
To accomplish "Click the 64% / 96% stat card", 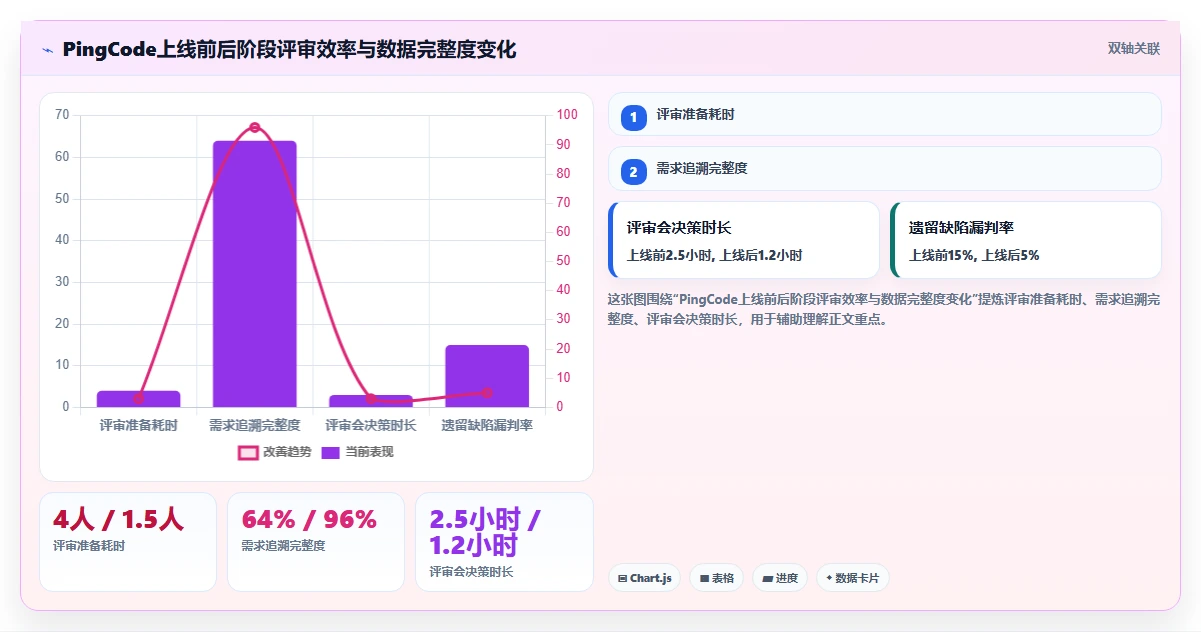I will (316, 542).
